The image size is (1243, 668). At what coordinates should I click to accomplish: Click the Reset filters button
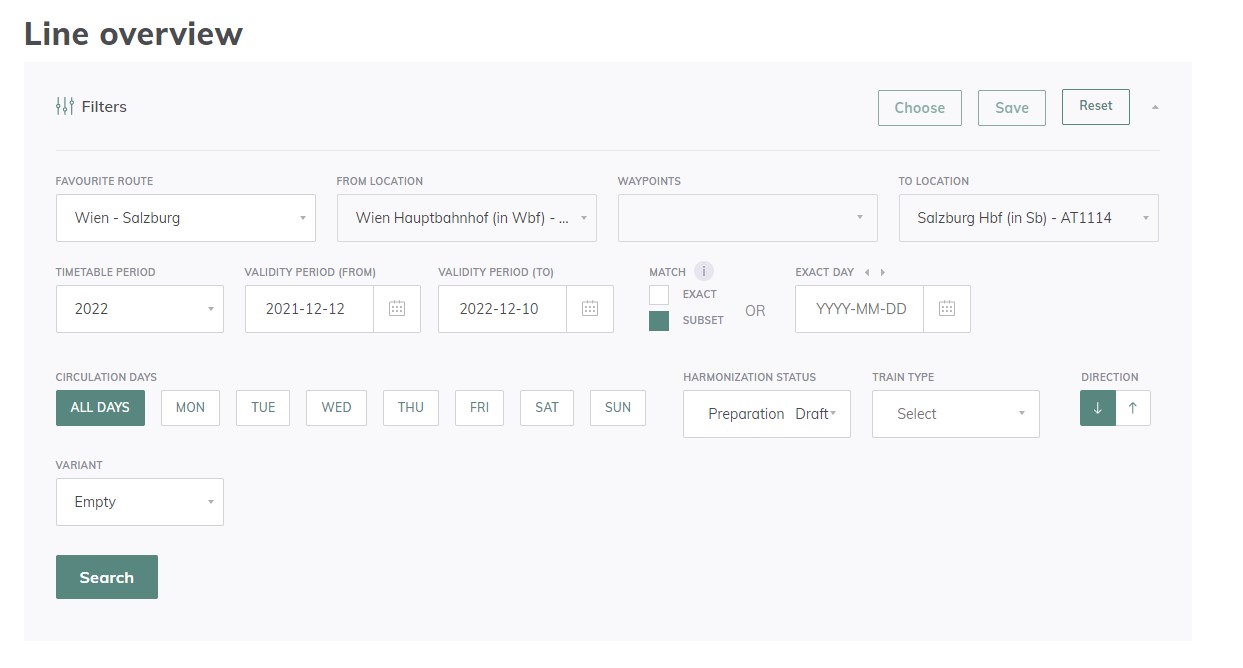1095,107
